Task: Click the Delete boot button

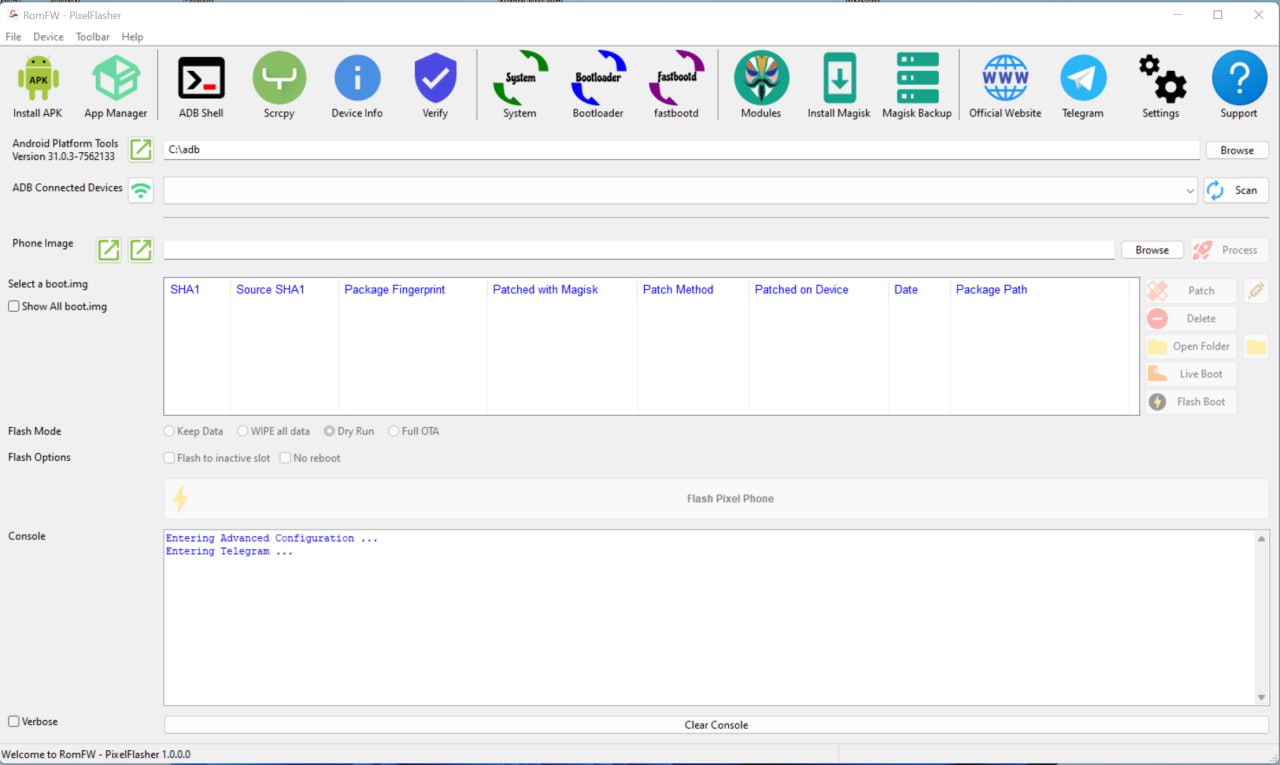Action: pyautogui.click(x=1191, y=319)
